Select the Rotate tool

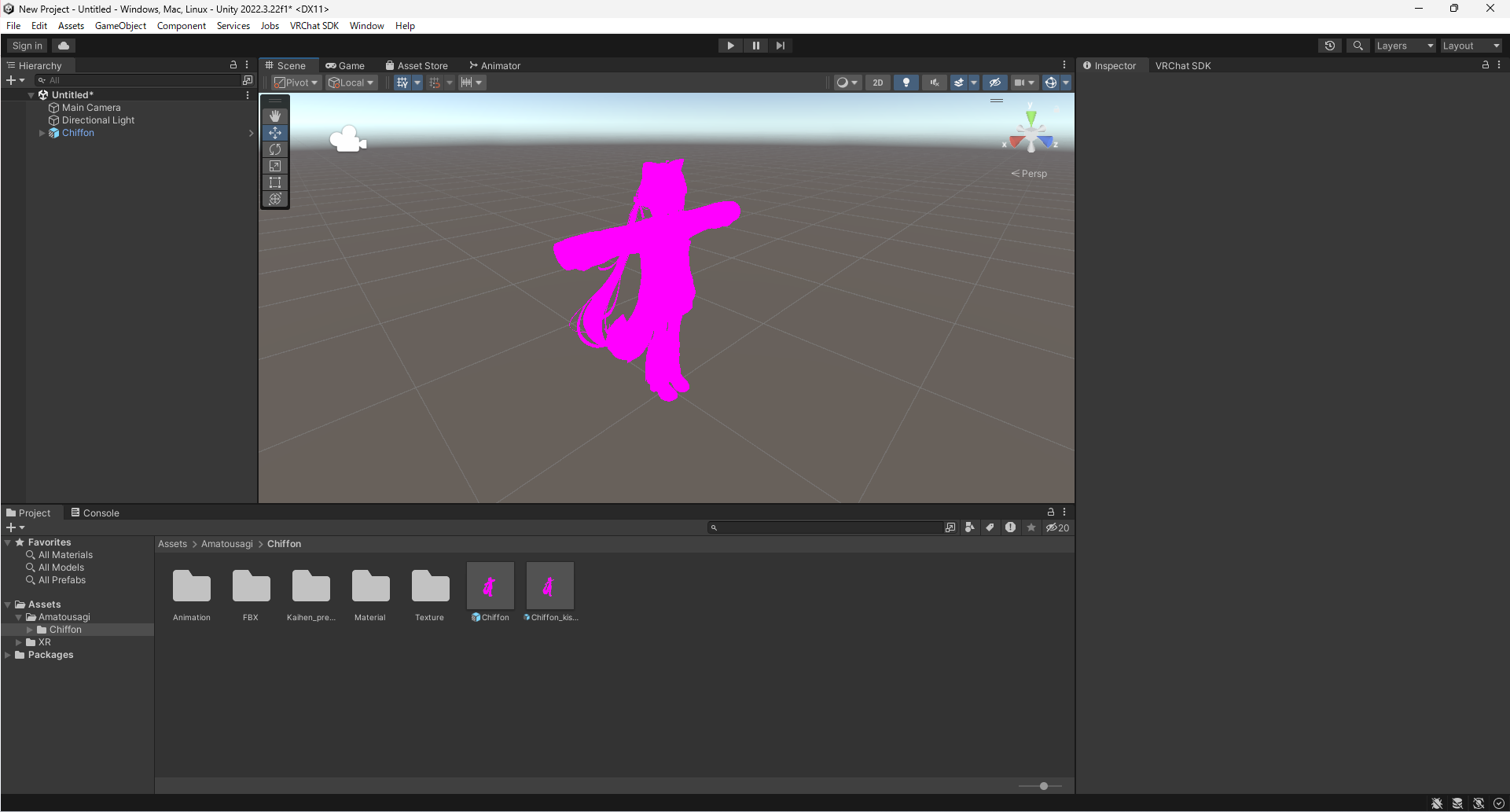274,149
